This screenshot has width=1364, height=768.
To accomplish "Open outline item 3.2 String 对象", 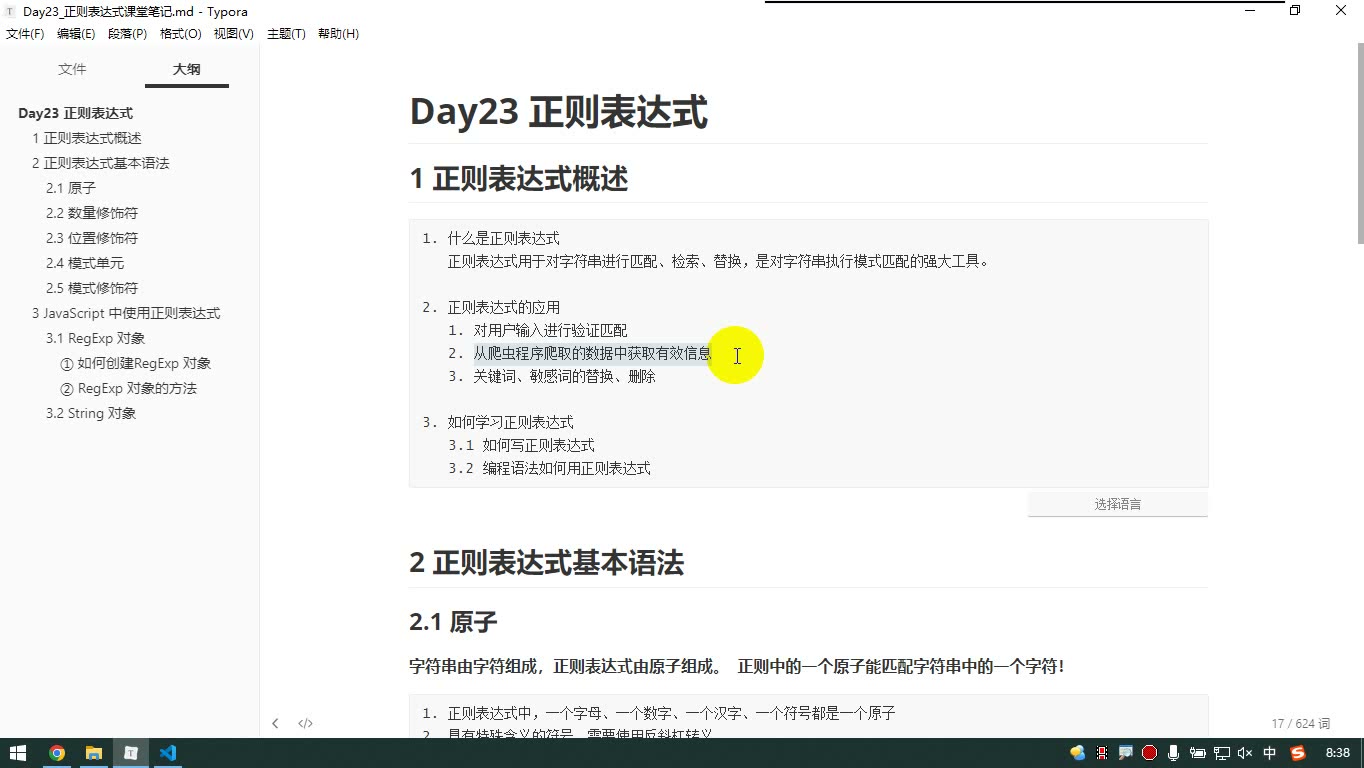I will [x=91, y=413].
